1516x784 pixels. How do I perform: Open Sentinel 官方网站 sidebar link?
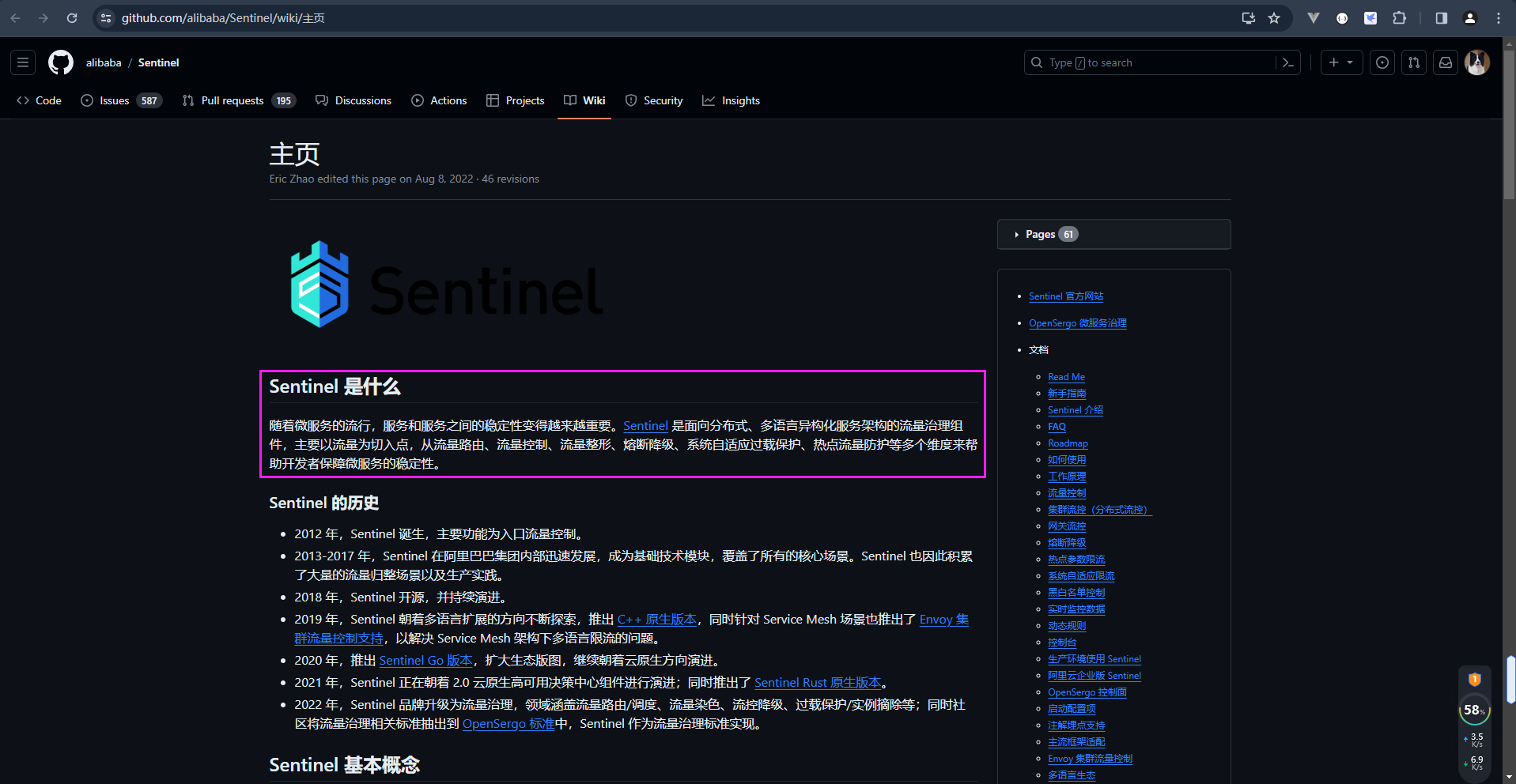[x=1065, y=296]
